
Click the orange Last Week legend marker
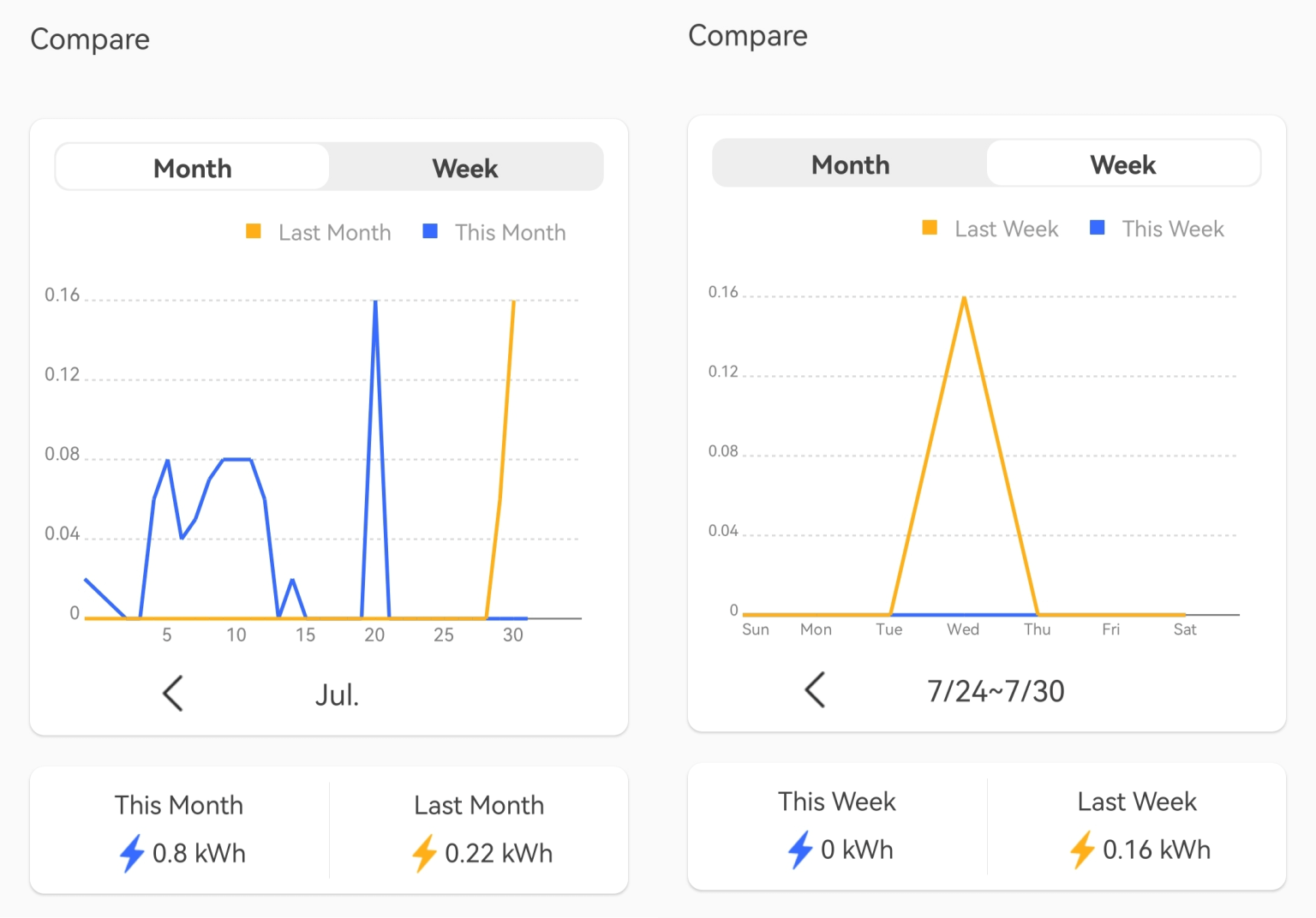pyautogui.click(x=930, y=228)
